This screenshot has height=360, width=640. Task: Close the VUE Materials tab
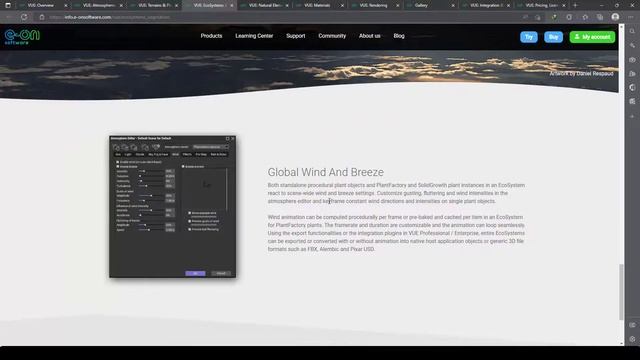342,6
